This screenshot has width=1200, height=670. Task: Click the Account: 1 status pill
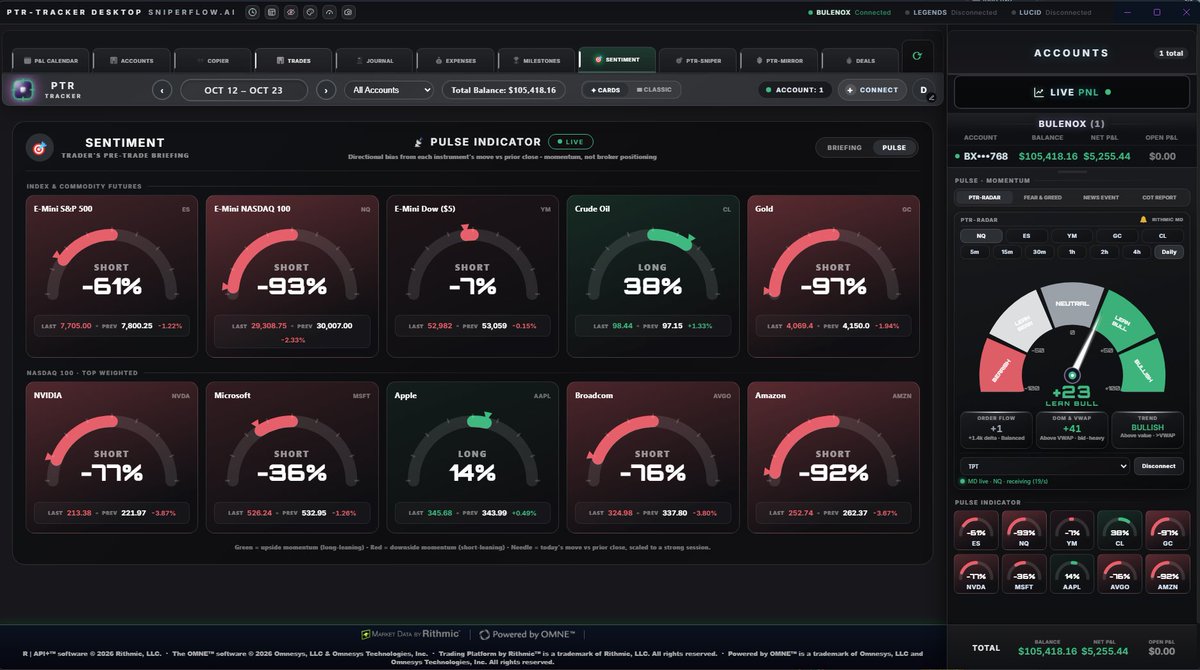794,90
